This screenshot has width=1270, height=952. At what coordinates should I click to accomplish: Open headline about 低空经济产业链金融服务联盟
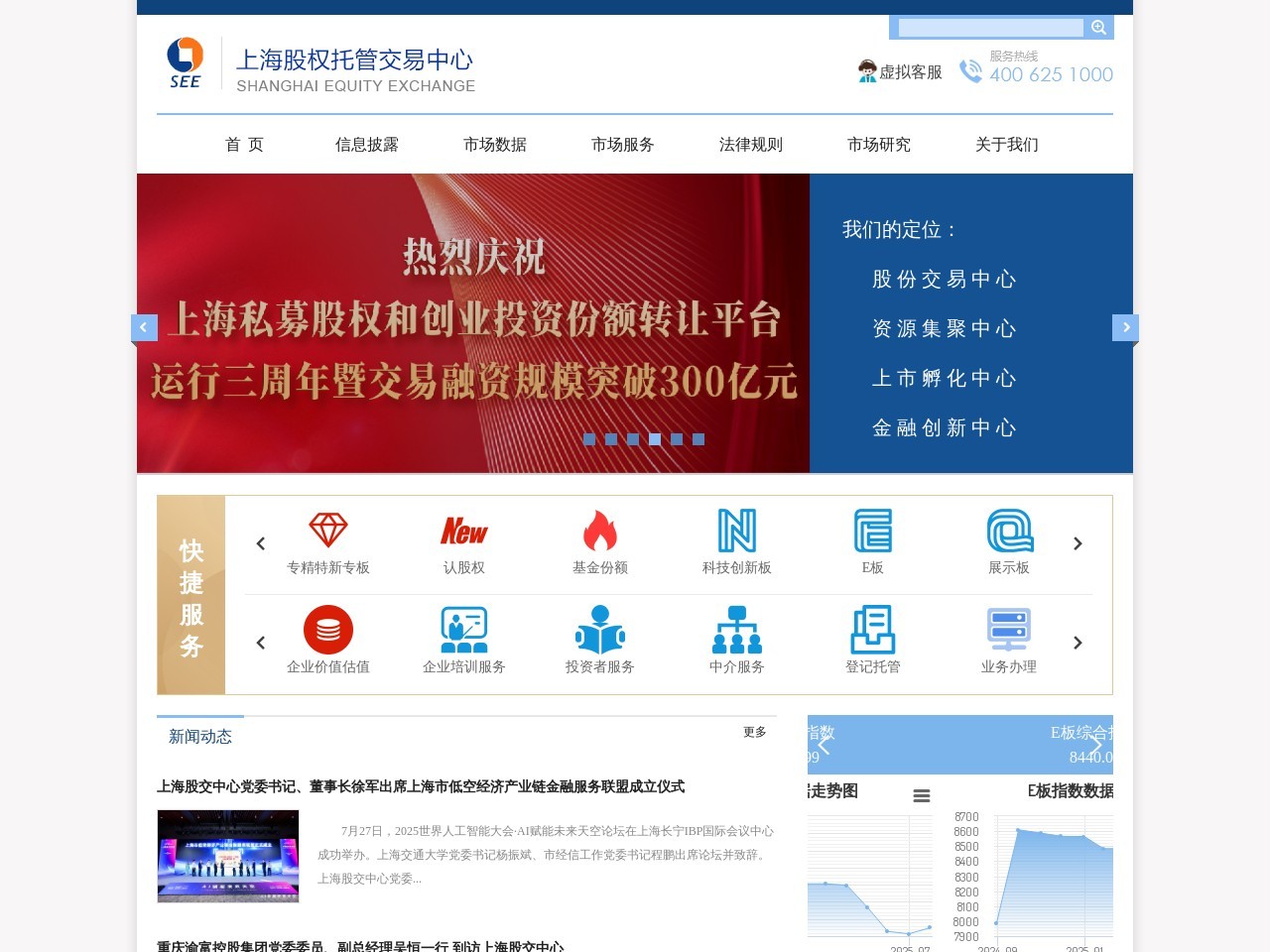click(x=421, y=786)
